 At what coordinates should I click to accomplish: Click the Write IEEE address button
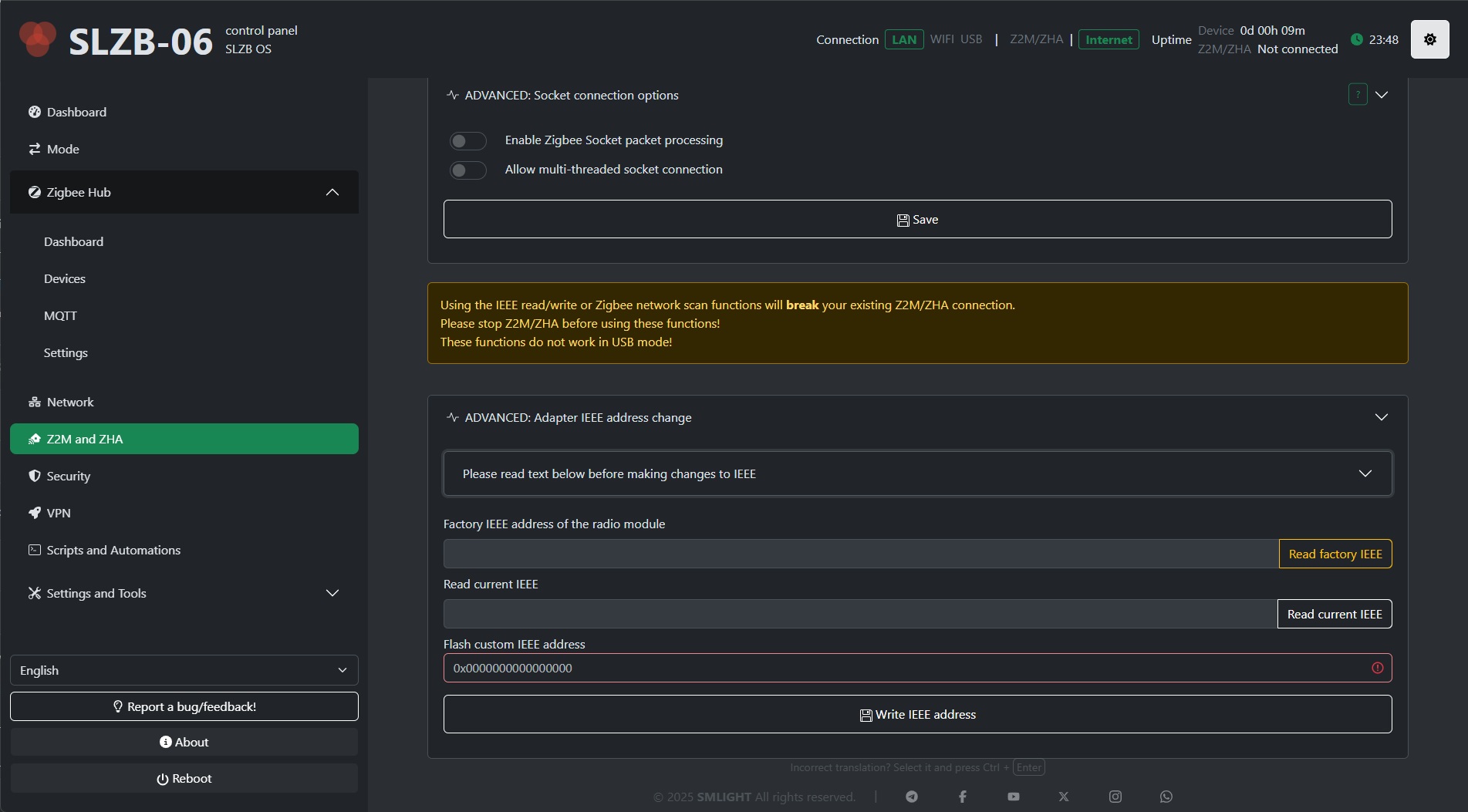917,714
